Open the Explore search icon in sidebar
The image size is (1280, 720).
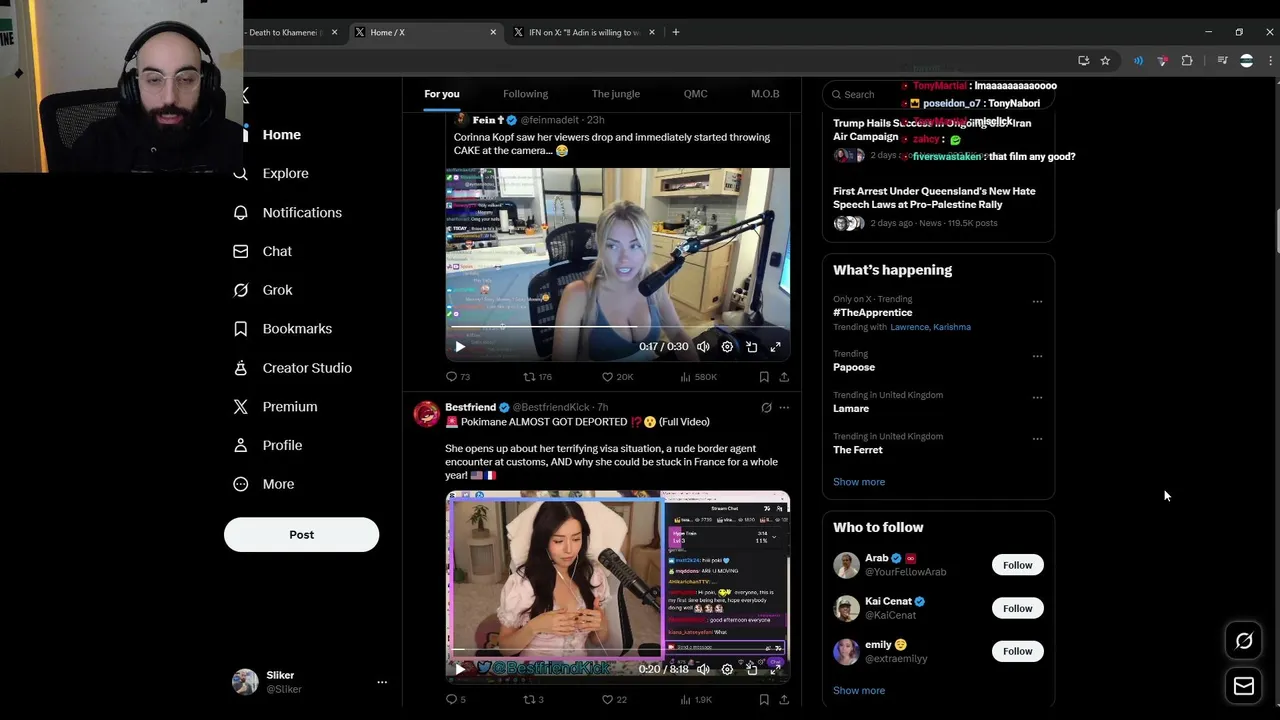tap(241, 173)
